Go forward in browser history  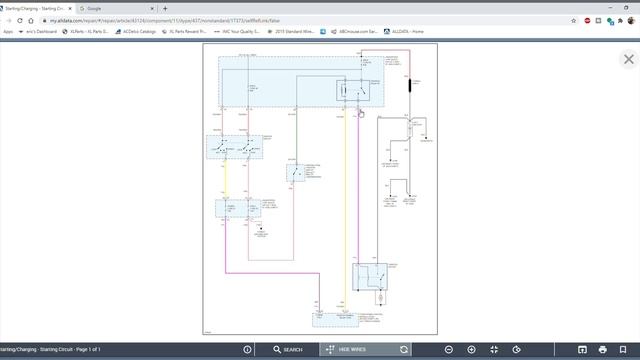[x=9, y=20]
